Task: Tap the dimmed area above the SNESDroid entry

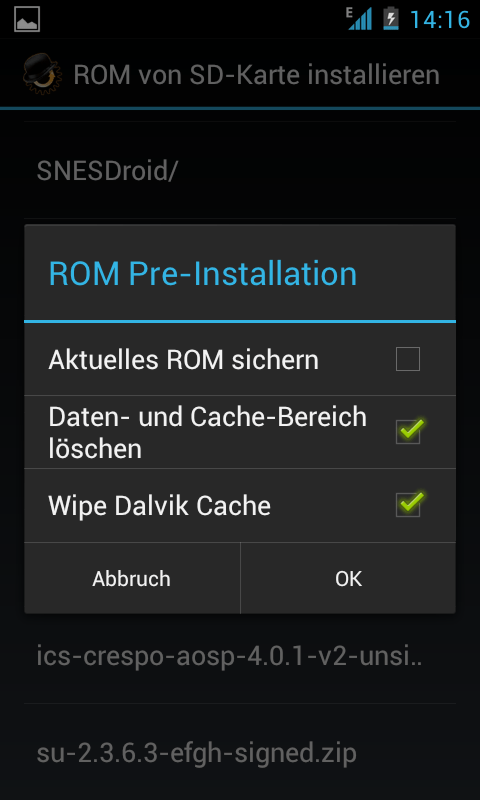Action: pos(240,115)
